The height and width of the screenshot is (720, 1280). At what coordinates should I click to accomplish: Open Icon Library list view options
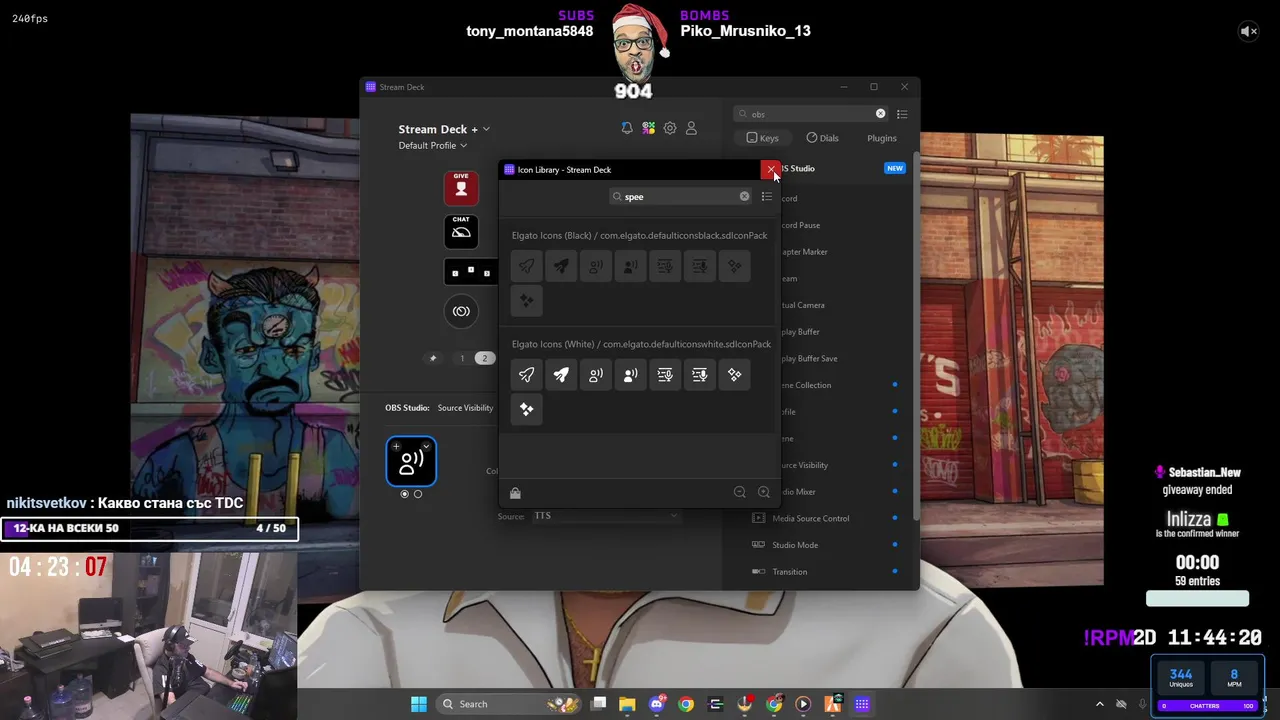[x=767, y=197]
